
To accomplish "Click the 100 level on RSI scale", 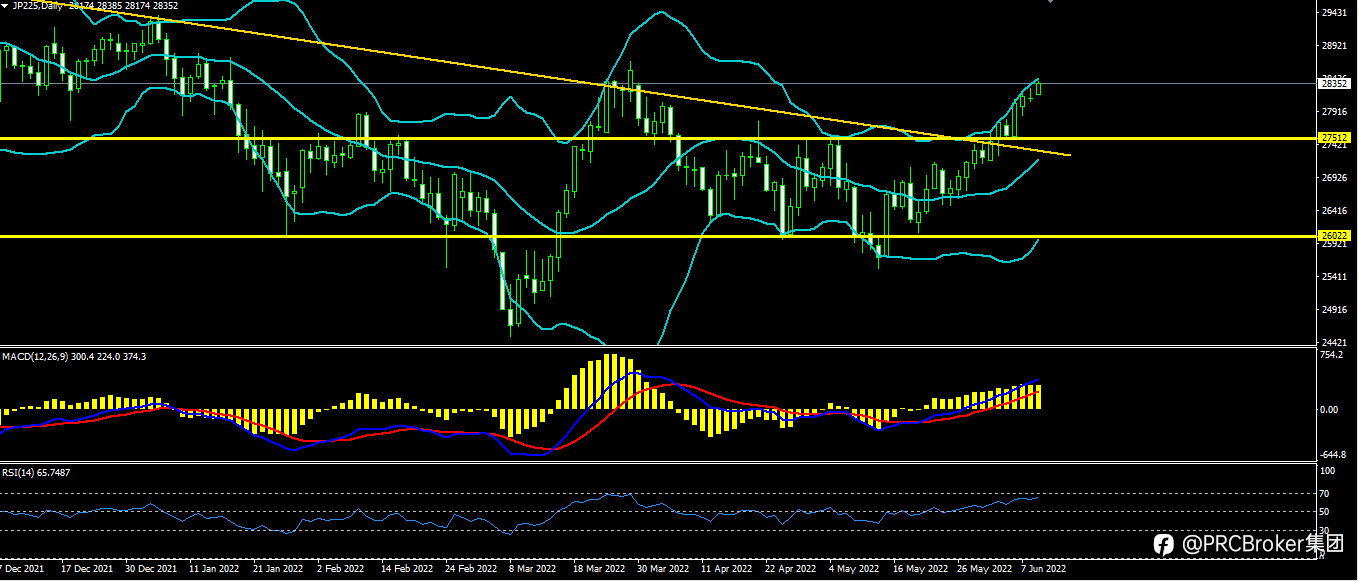I will 1328,470.
